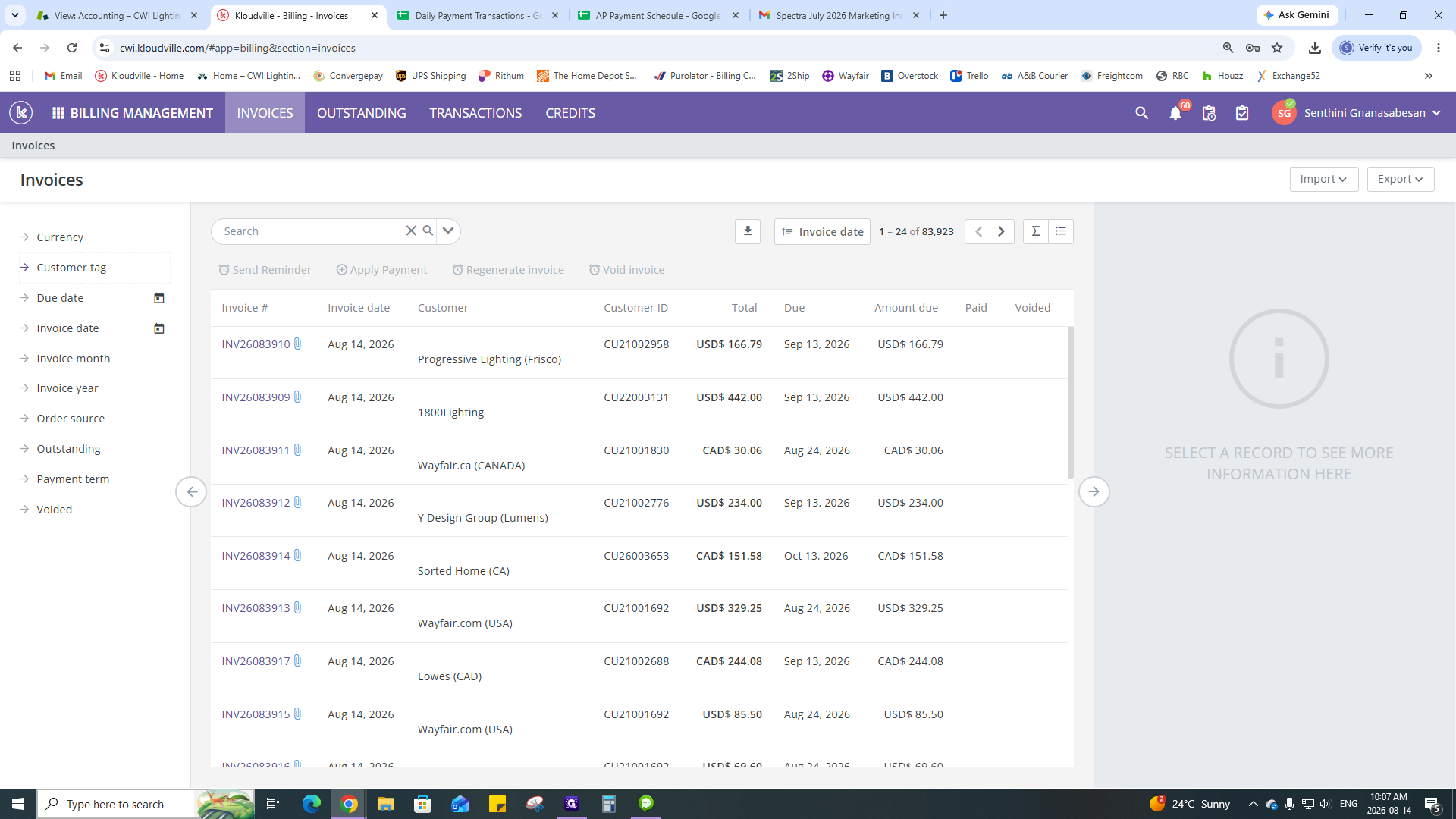This screenshot has width=1456, height=819.
Task: Open the Invoice date calendar picker
Action: click(x=159, y=328)
